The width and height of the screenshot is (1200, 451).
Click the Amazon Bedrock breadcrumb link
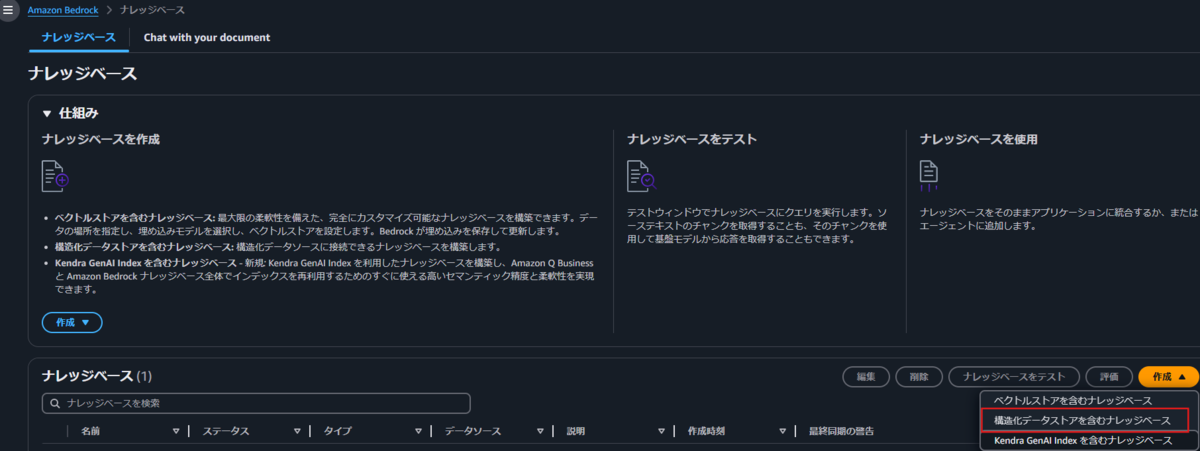pyautogui.click(x=63, y=10)
